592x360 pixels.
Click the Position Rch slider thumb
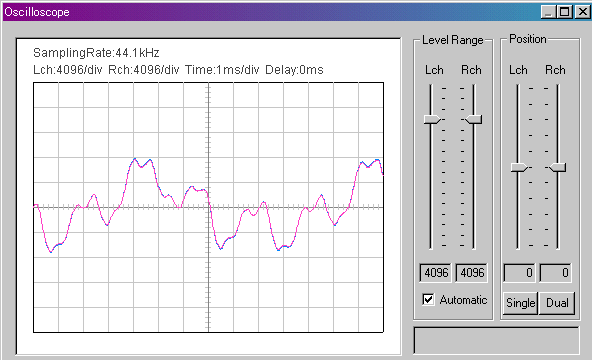click(x=557, y=167)
